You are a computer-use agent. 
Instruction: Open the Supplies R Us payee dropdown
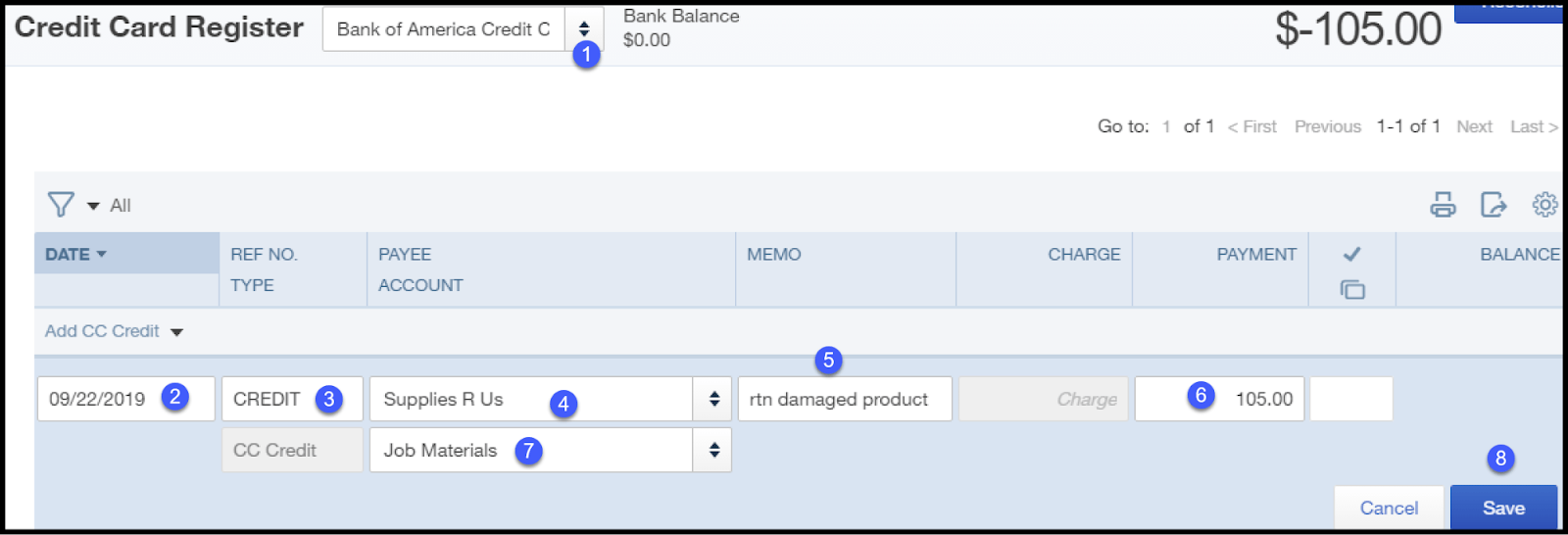(713, 399)
